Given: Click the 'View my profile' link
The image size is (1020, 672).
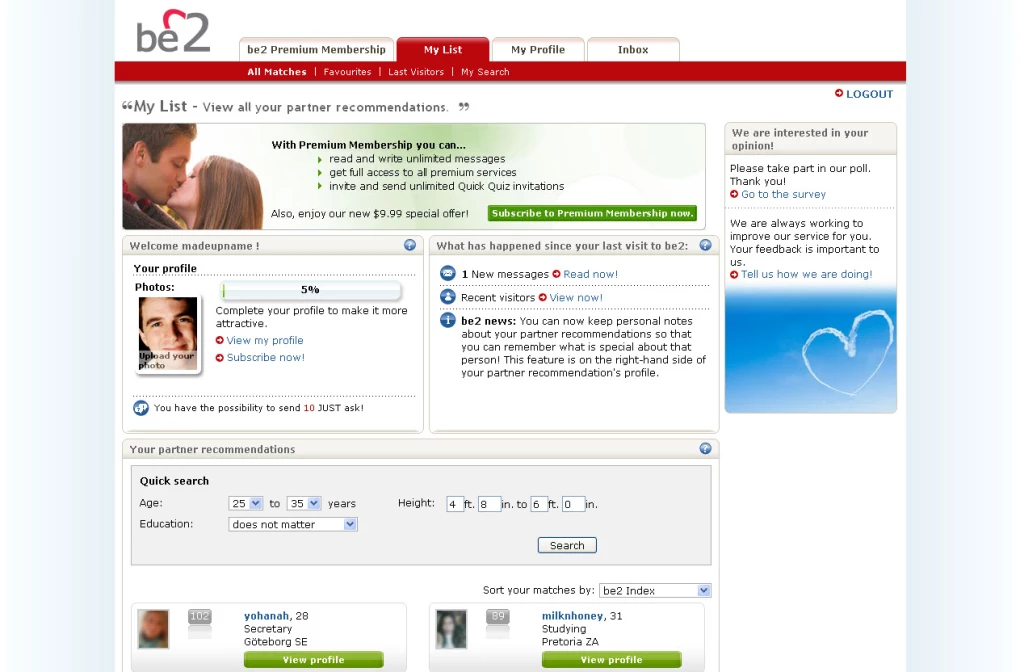Looking at the screenshot, I should pyautogui.click(x=265, y=340).
